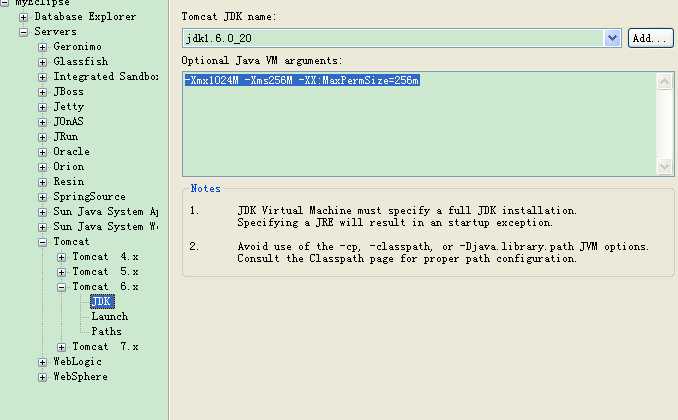678x420 pixels.
Task: Select Glassfish in the tree
Action: pos(80,61)
